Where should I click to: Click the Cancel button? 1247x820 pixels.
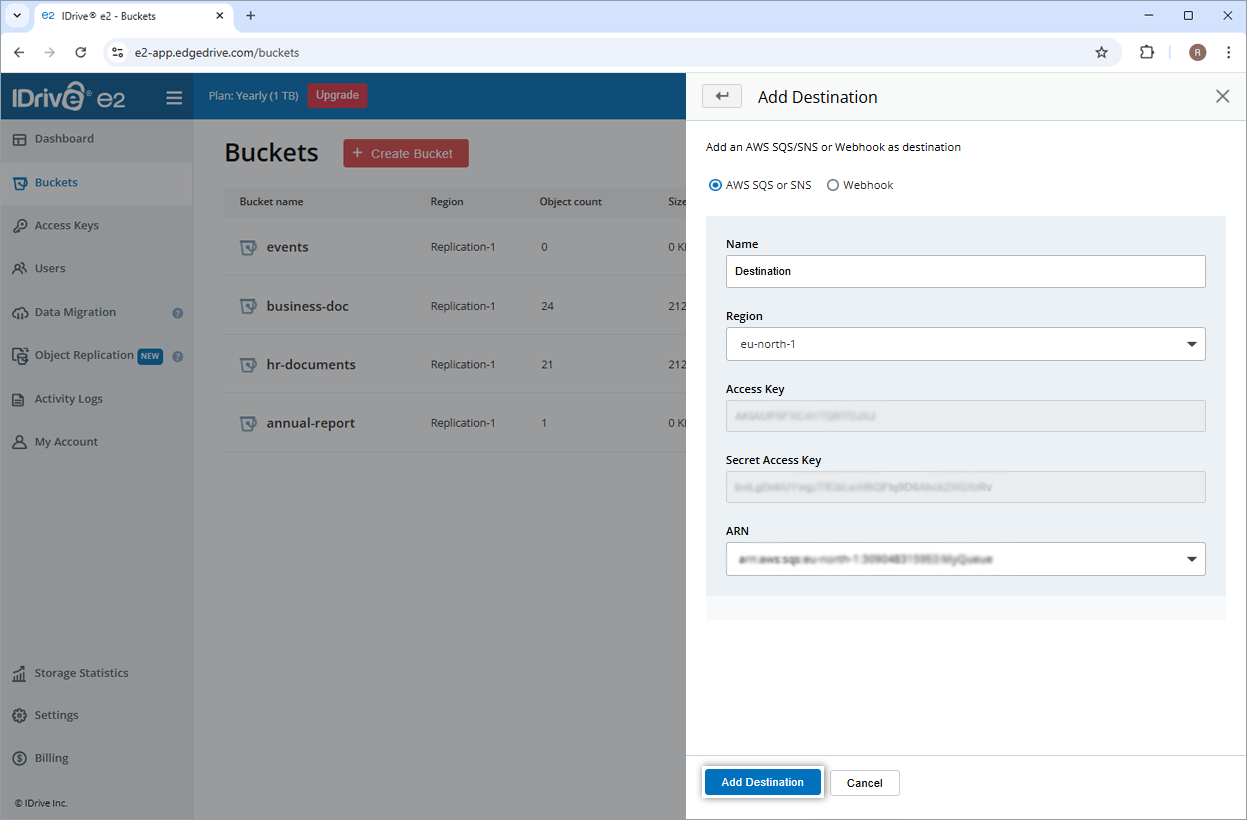click(x=865, y=783)
